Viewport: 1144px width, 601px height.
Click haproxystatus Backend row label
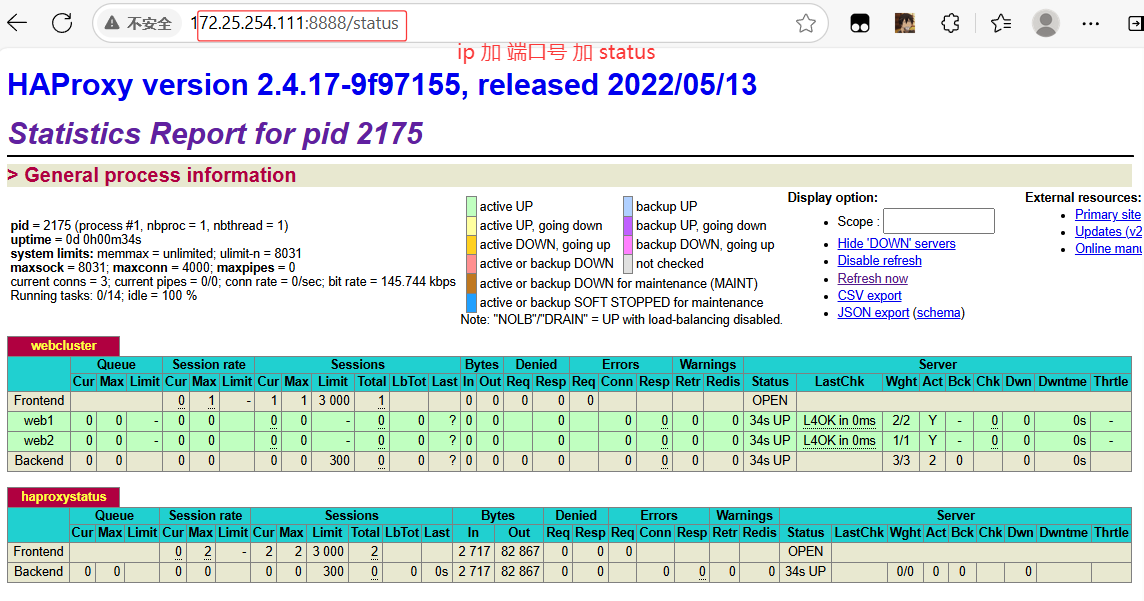39,572
